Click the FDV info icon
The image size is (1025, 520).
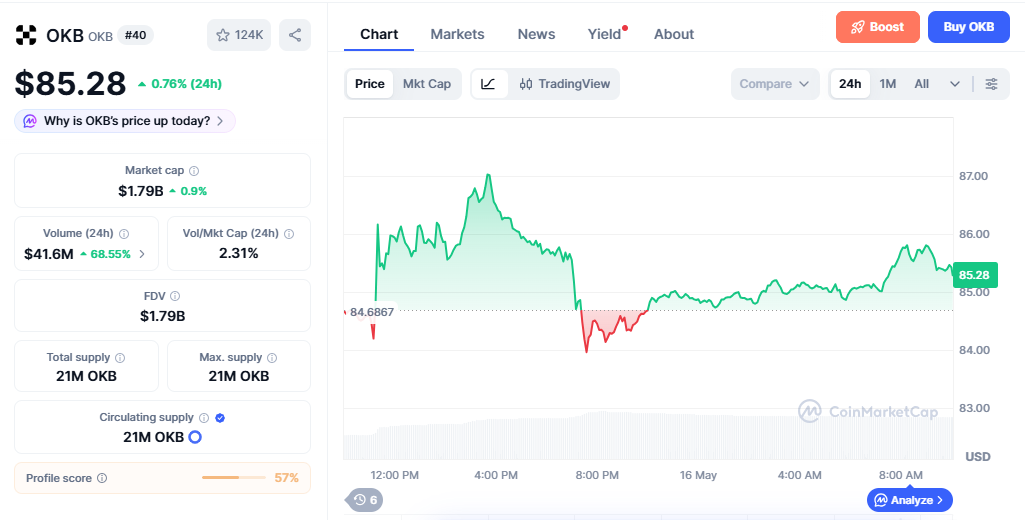(x=175, y=296)
